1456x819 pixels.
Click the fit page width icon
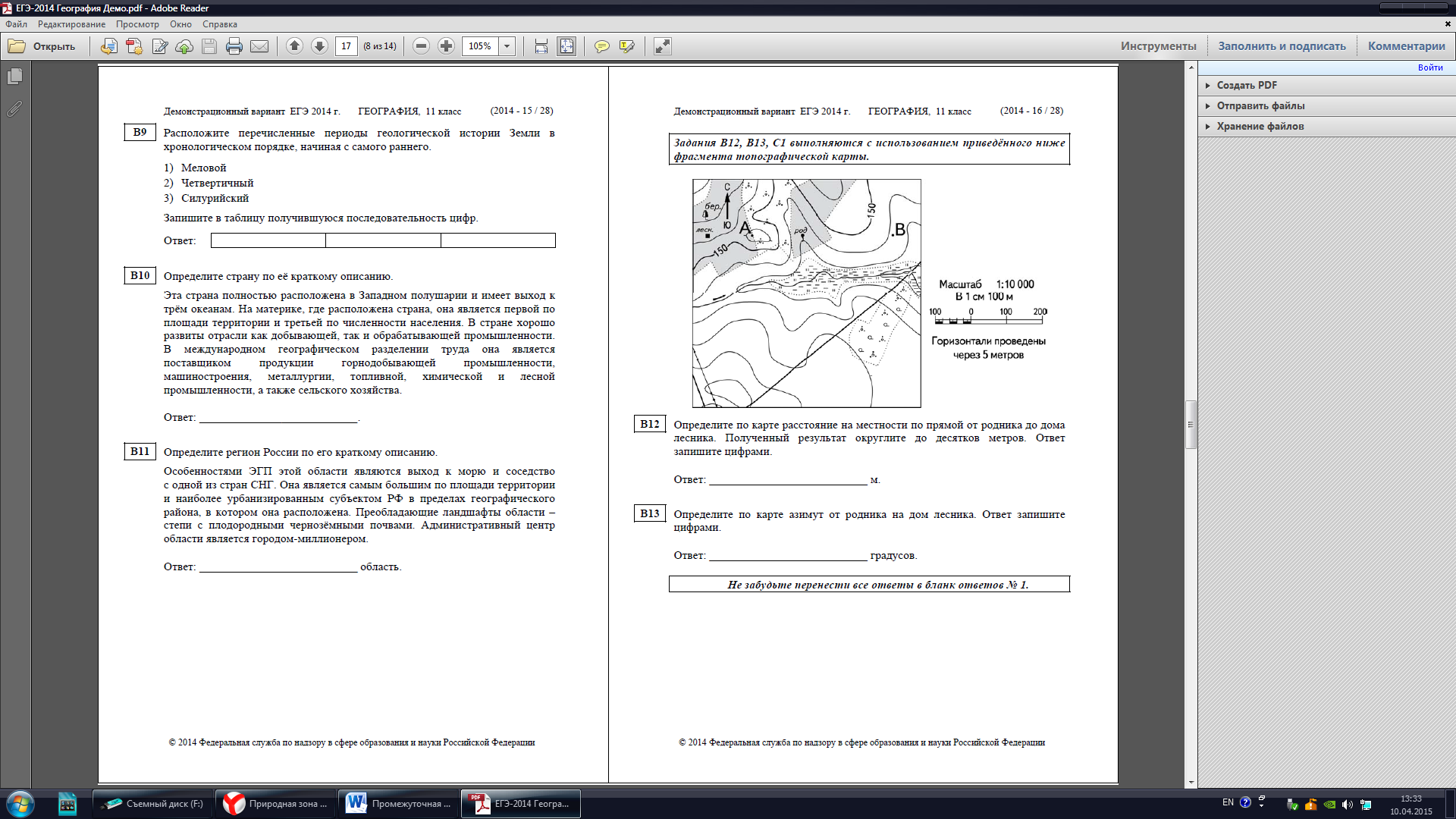tap(541, 46)
